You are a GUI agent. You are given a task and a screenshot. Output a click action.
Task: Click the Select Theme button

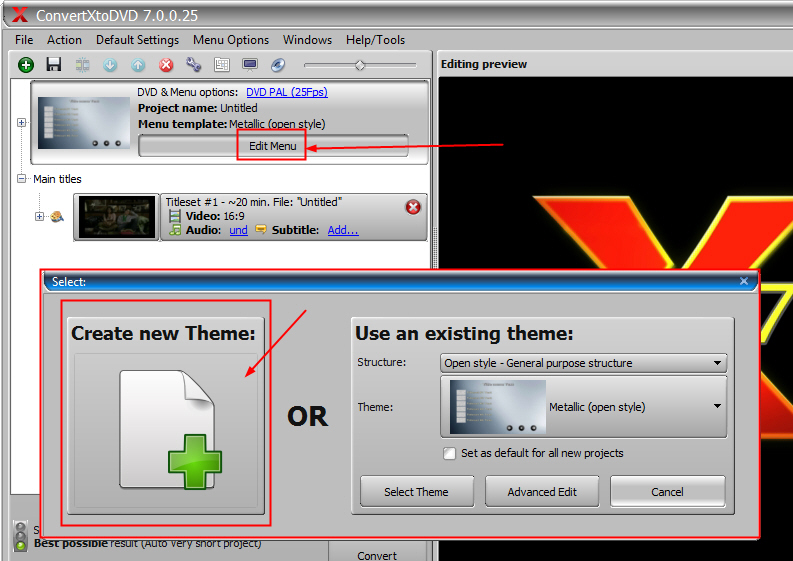pyautogui.click(x=417, y=492)
